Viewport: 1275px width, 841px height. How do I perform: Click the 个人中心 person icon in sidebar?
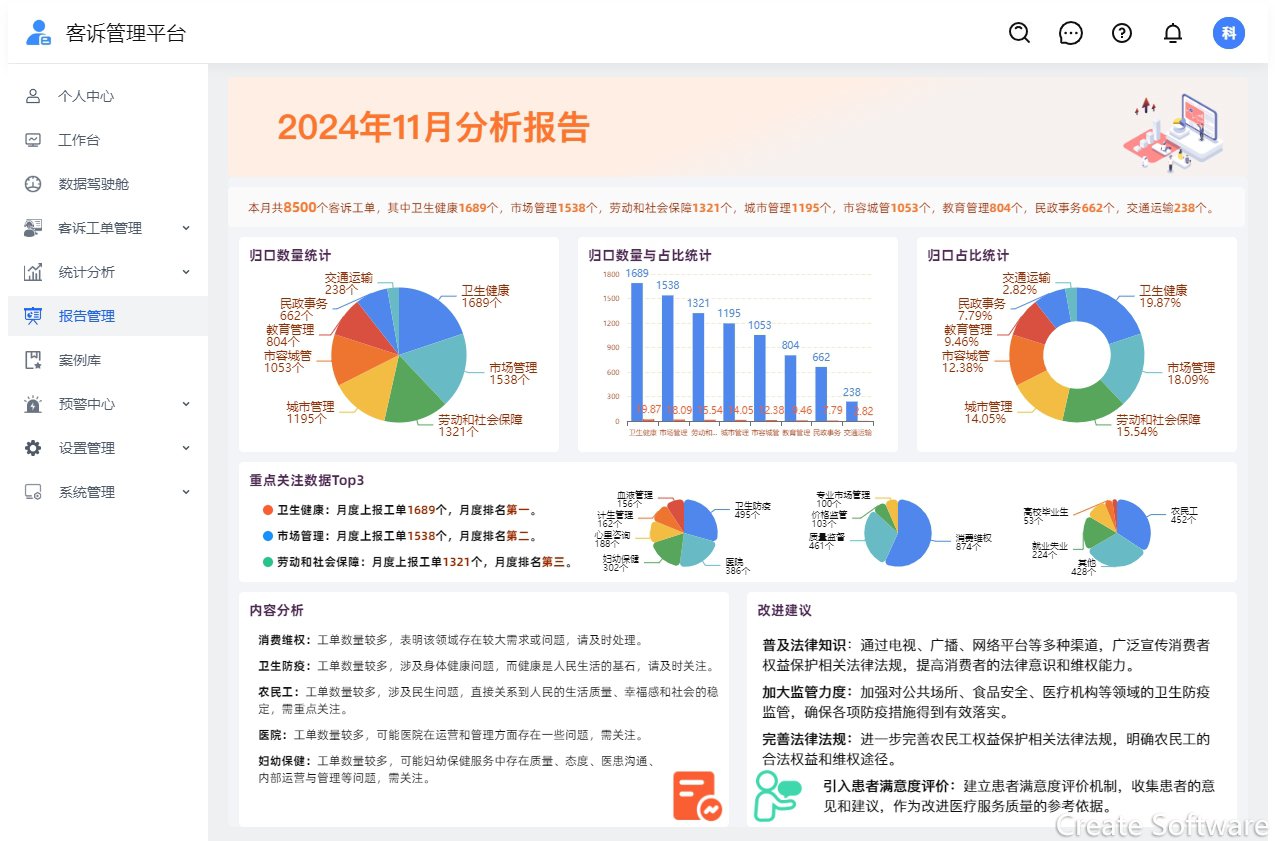tap(33, 96)
